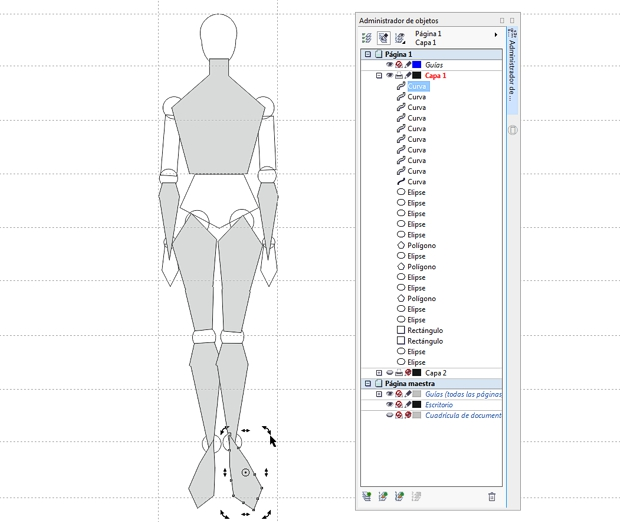The image size is (620, 522).
Task: Click New Master Layer icon at bottom
Action: tap(383, 496)
